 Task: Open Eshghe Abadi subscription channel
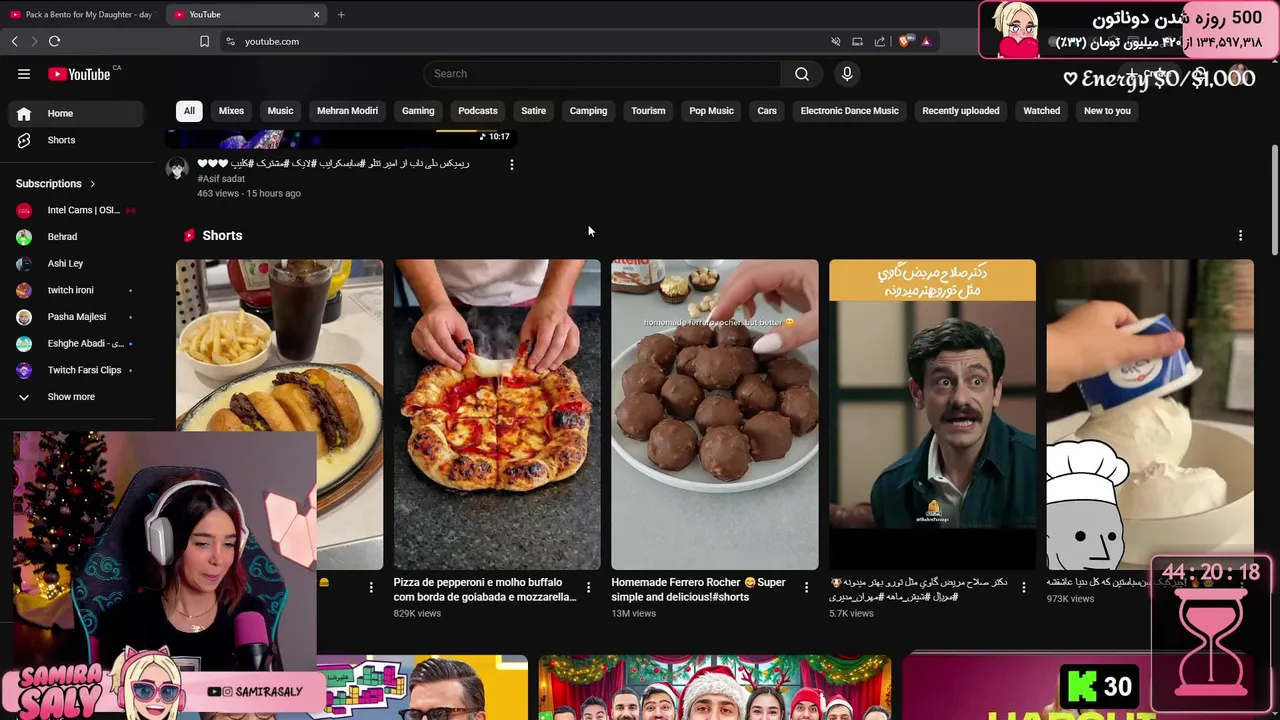[76, 343]
